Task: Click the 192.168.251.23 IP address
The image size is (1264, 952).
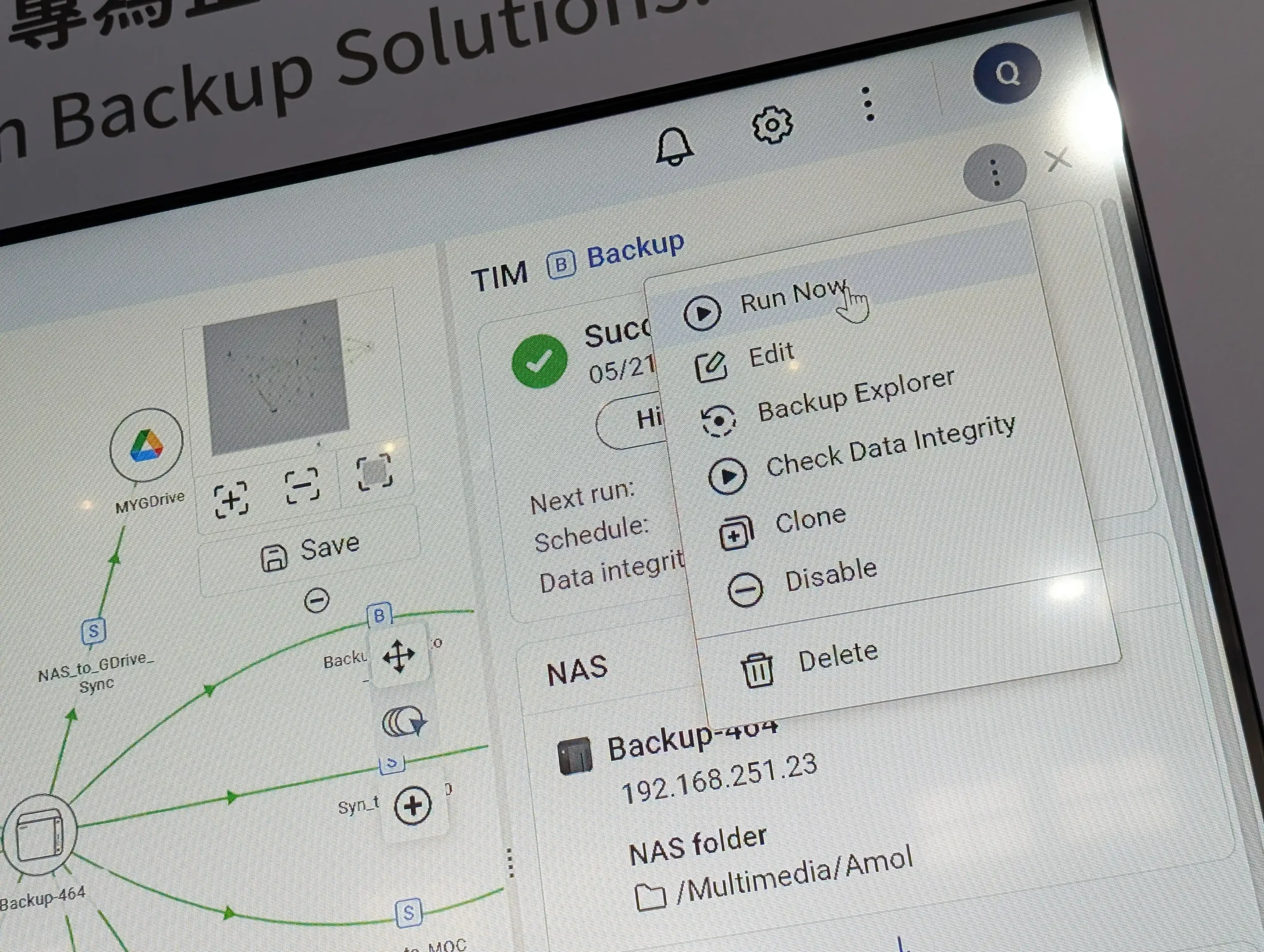Action: click(x=719, y=778)
